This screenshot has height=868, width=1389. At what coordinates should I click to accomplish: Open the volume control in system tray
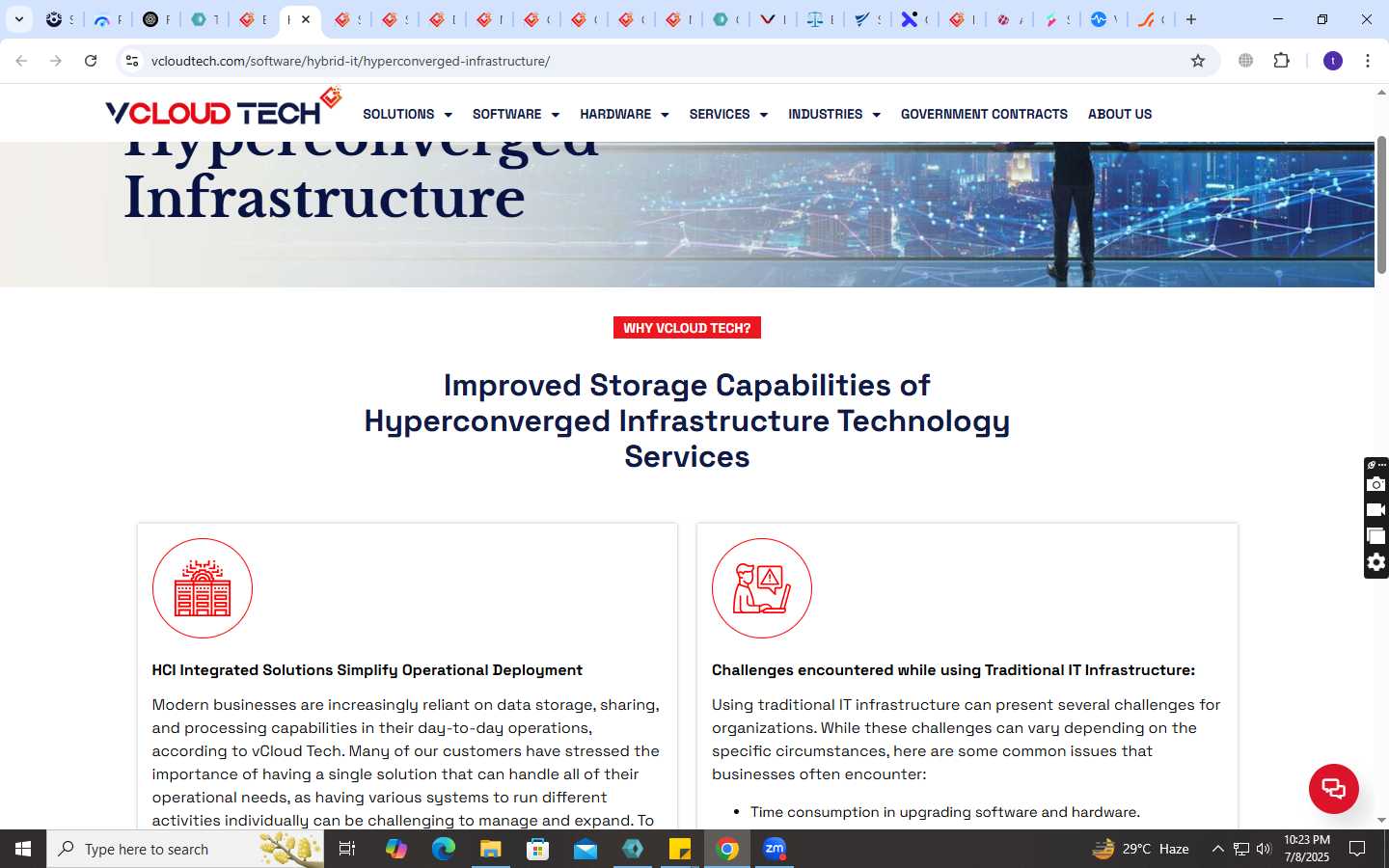coord(1264,849)
